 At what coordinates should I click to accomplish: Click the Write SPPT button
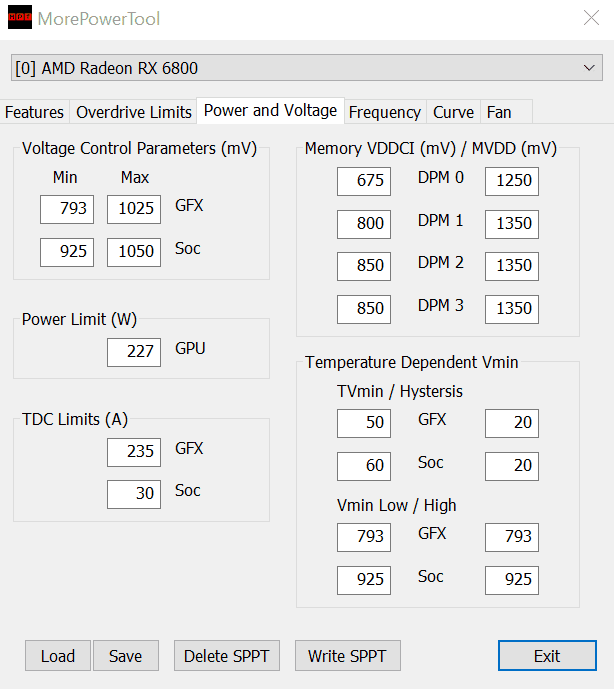348,656
